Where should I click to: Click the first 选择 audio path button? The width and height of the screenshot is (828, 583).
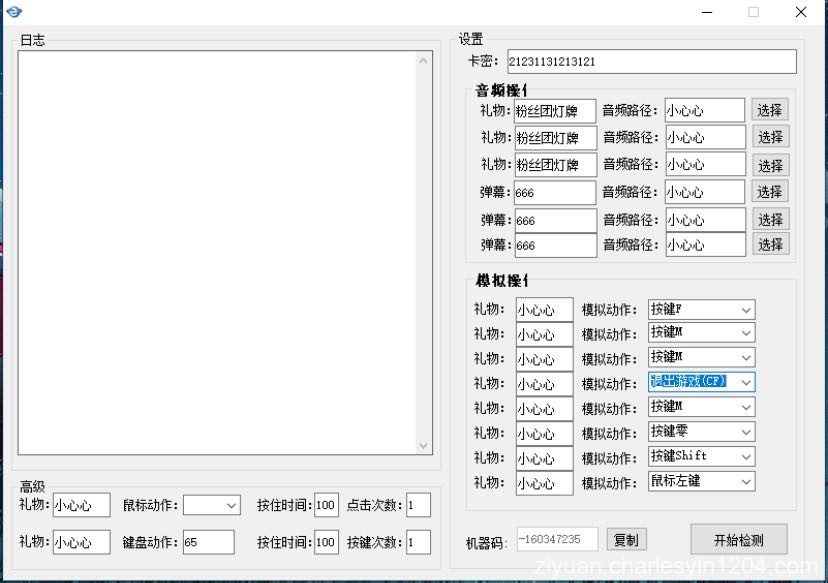click(x=770, y=109)
